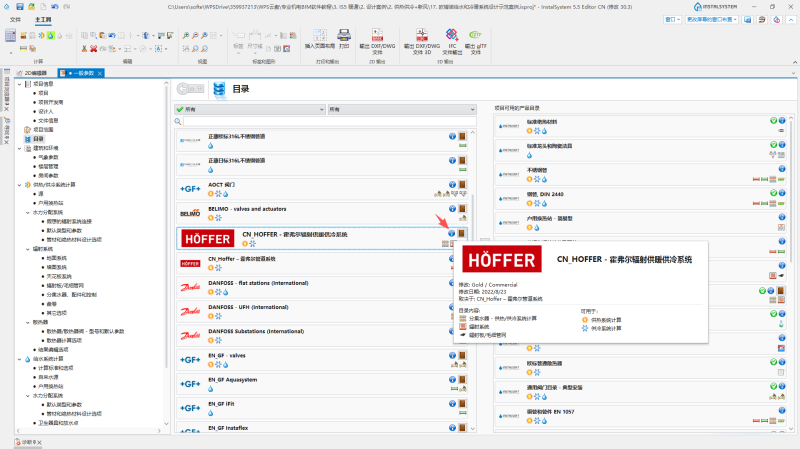800x449 pixels.
Task: Select EN_GF - valves catalog entry
Action: 322,359
